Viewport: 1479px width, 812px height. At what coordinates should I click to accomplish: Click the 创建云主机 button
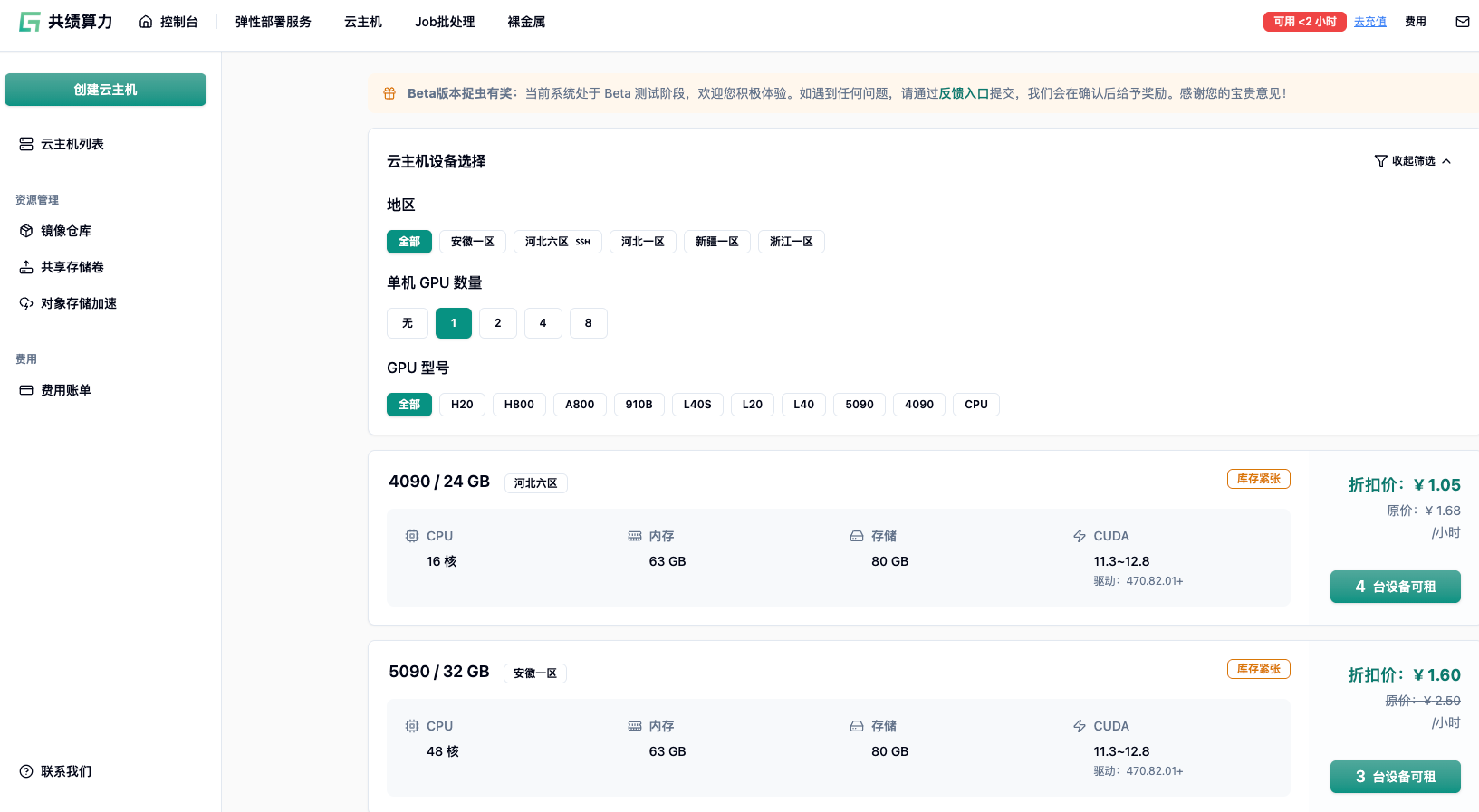coord(105,90)
